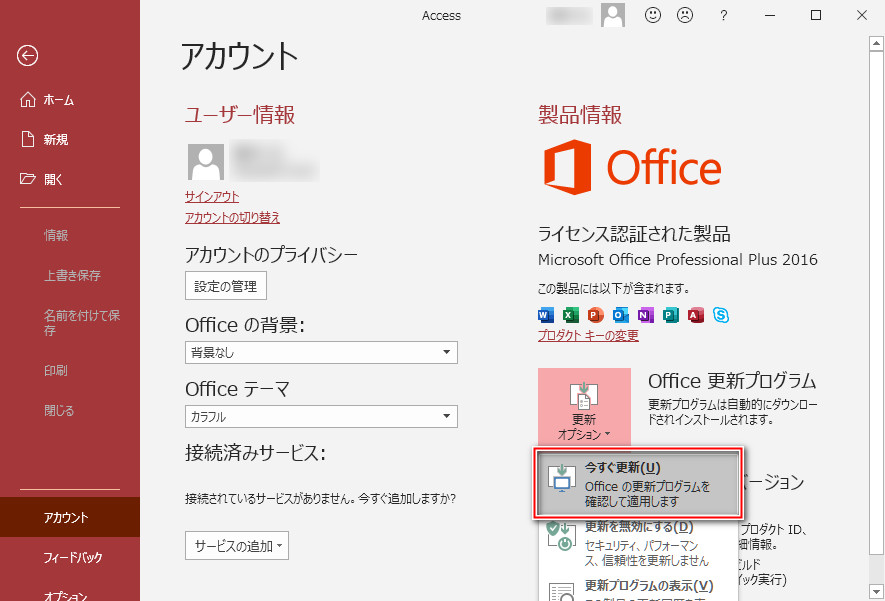The height and width of the screenshot is (601, 885).
Task: Click the Open (開く) folder icon
Action: click(x=28, y=179)
